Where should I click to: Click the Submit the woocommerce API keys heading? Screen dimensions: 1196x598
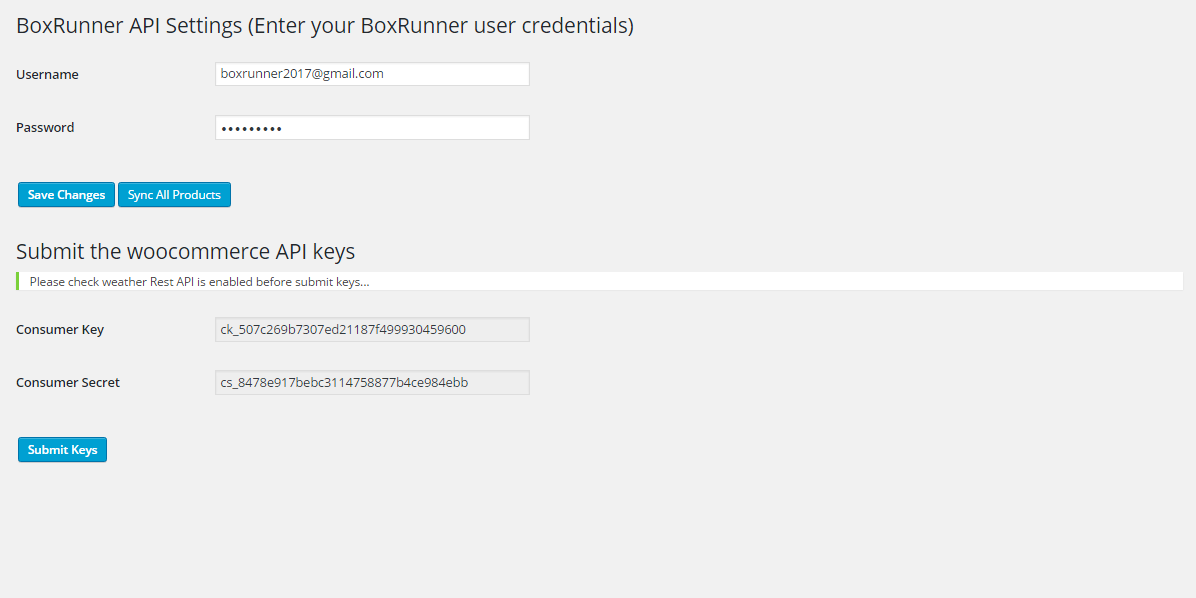pyautogui.click(x=185, y=252)
